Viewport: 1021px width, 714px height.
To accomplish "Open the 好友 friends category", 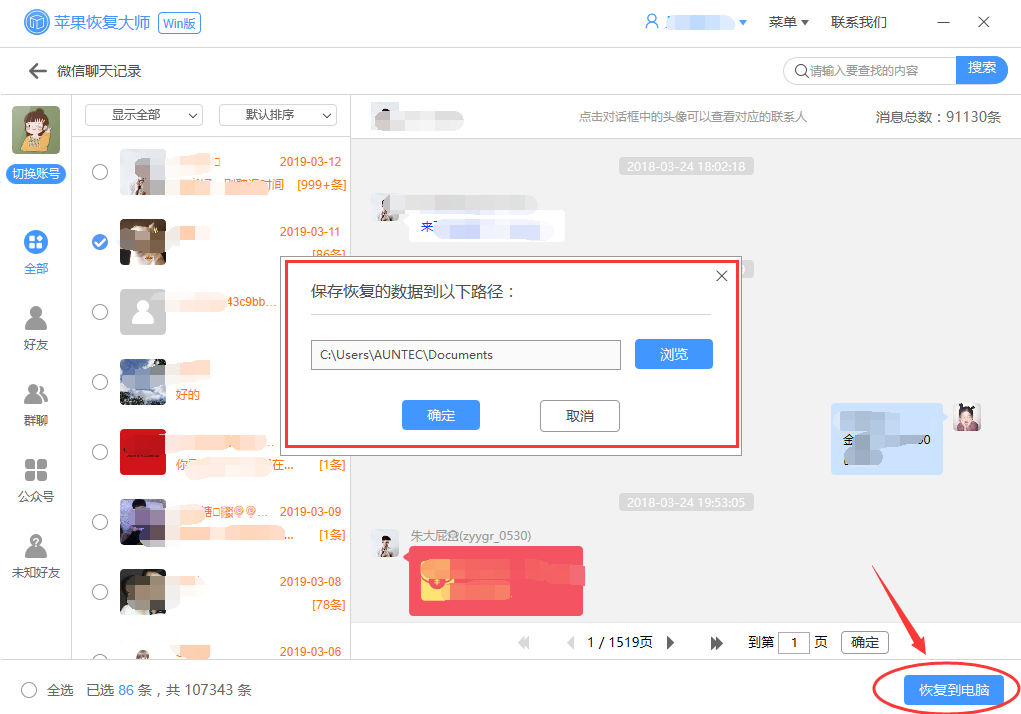I will click(36, 318).
